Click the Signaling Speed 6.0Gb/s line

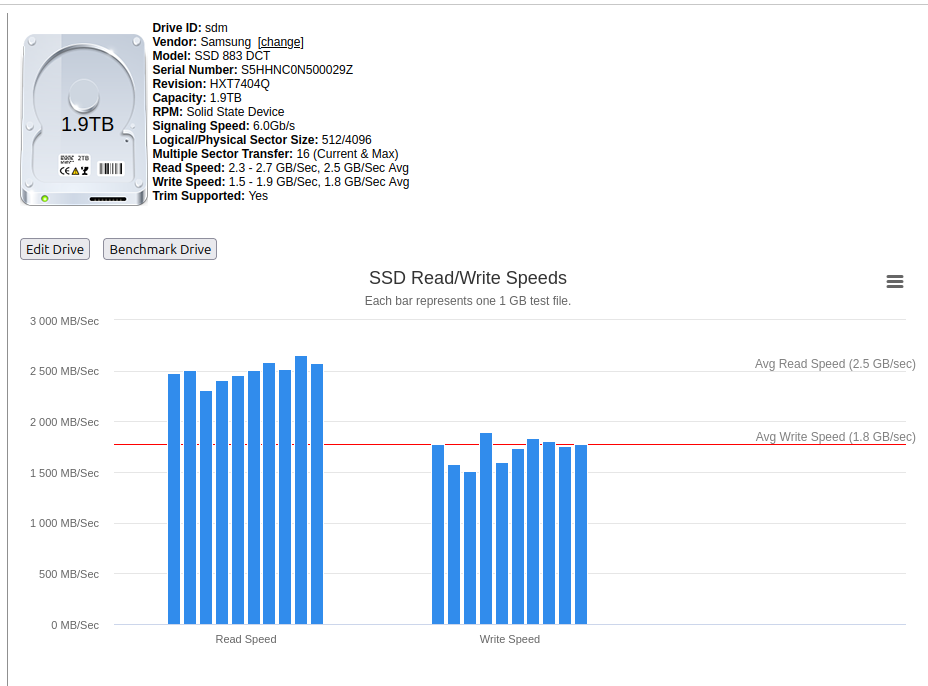point(224,126)
